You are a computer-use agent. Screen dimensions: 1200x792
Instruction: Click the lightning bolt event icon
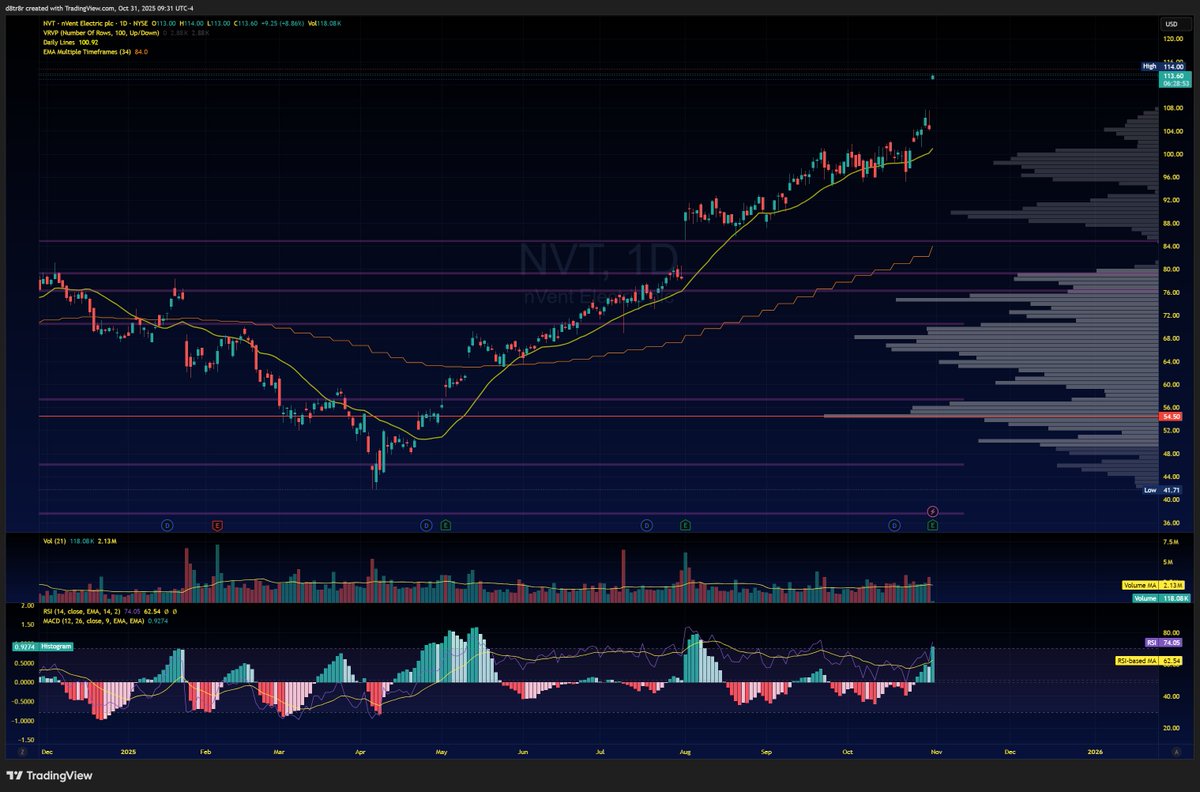tap(933, 511)
